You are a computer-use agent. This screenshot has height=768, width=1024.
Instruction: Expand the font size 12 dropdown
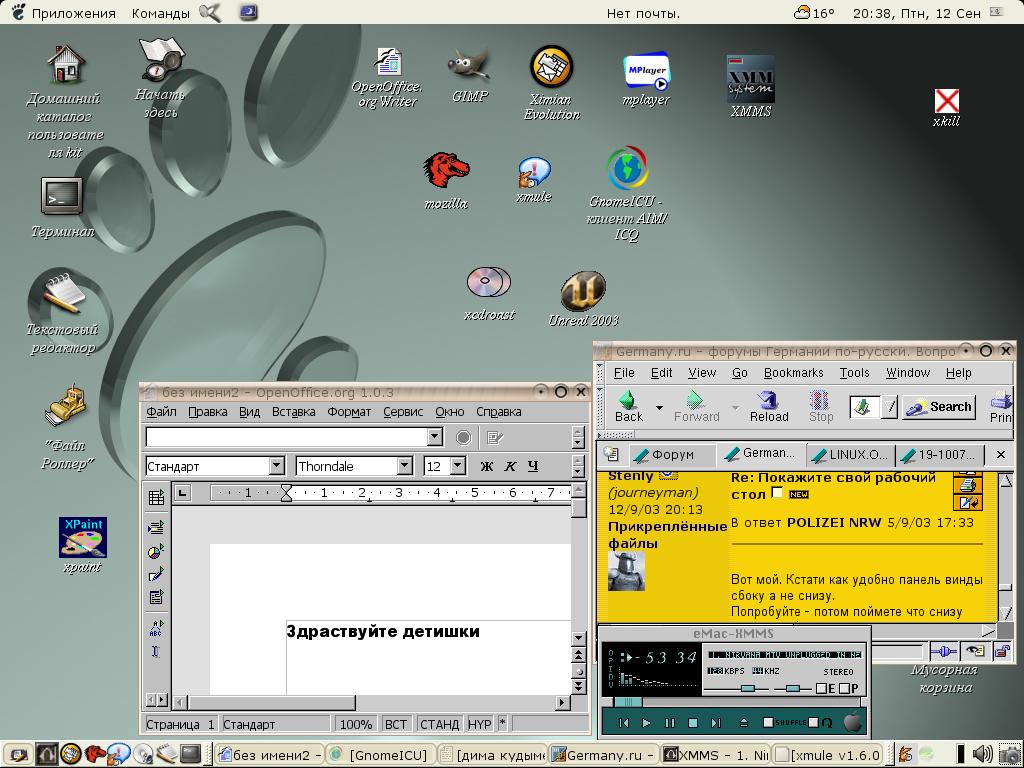coord(458,466)
